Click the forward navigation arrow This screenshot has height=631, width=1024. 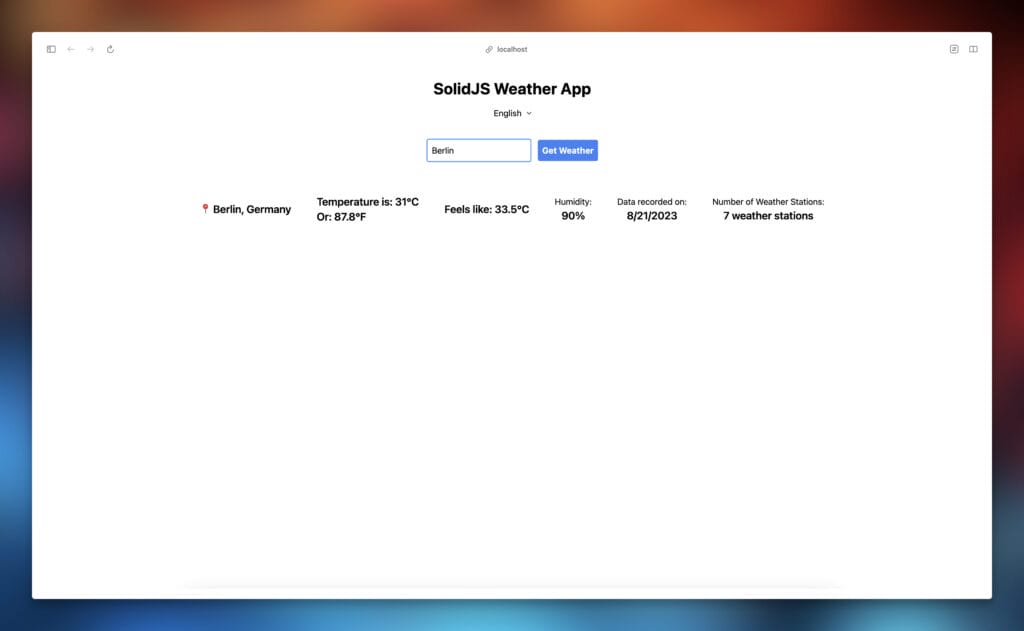[90, 49]
